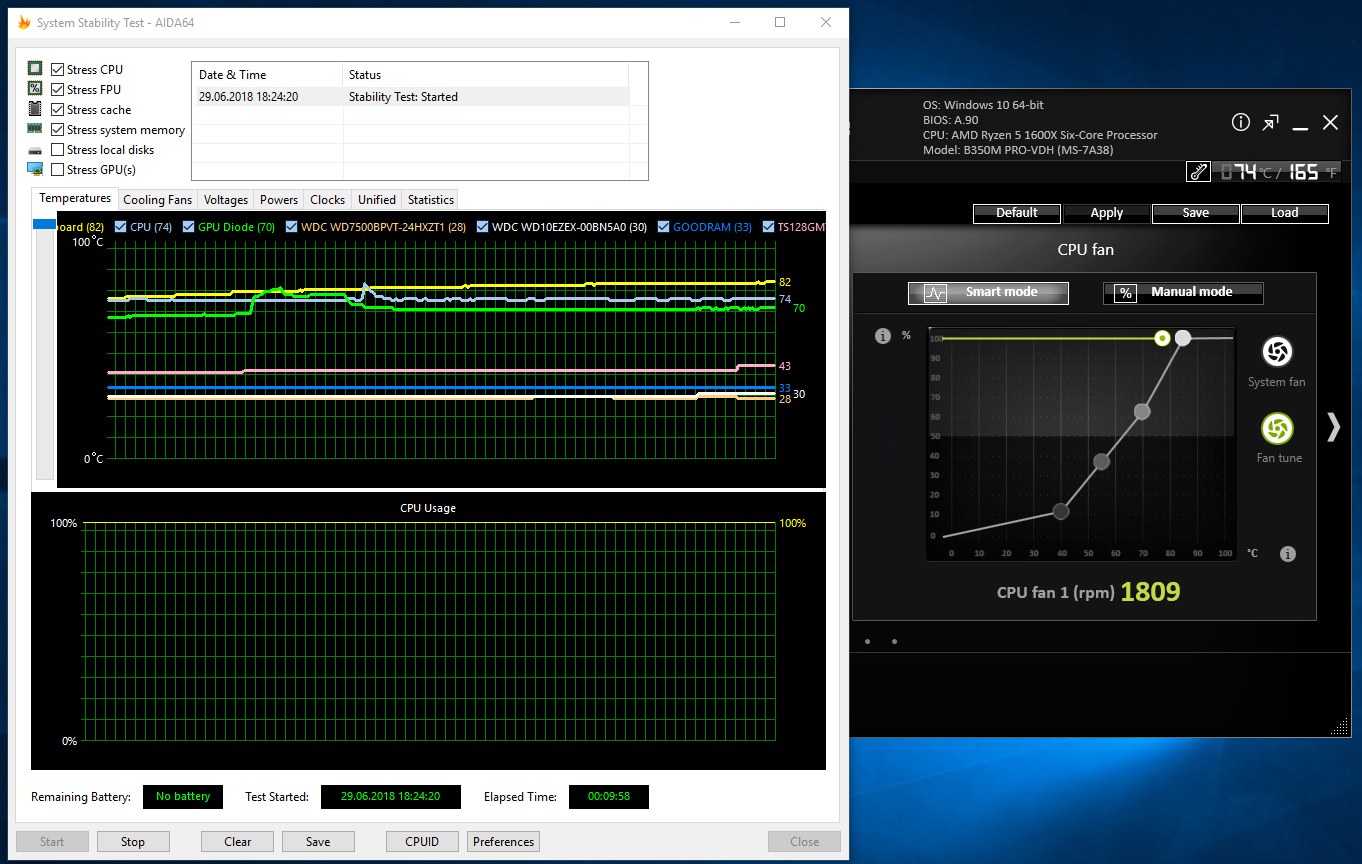Stop the stability test

[133, 842]
